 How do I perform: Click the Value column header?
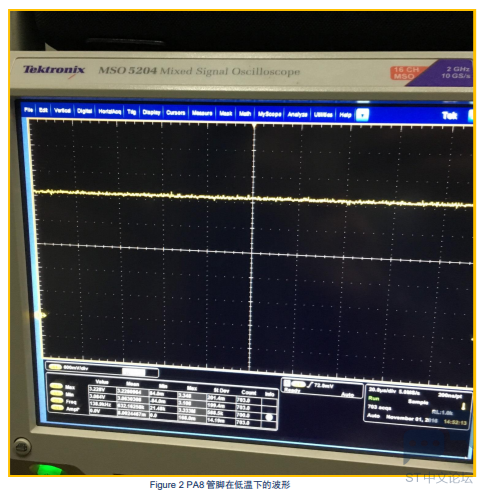pyautogui.click(x=102, y=382)
